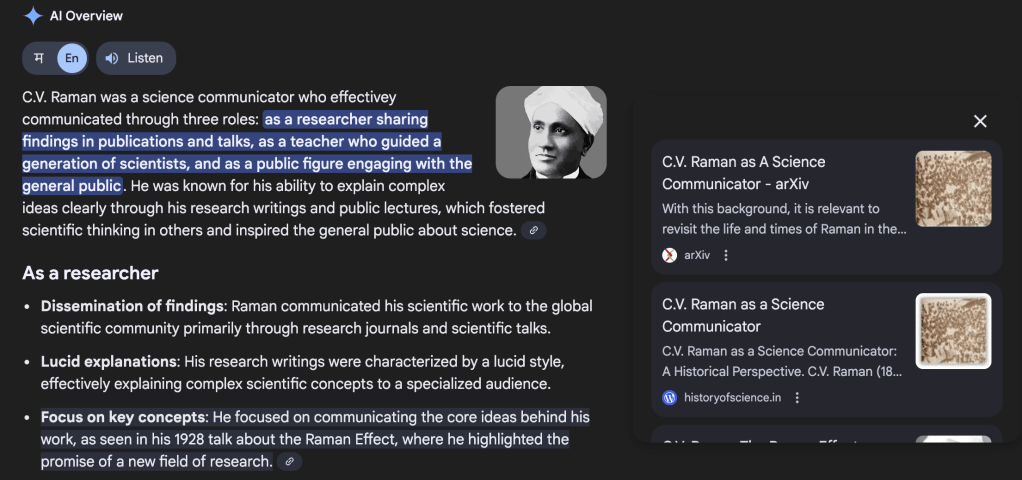1022x480 pixels.
Task: Click the arXiv site logo icon
Action: tap(670, 255)
